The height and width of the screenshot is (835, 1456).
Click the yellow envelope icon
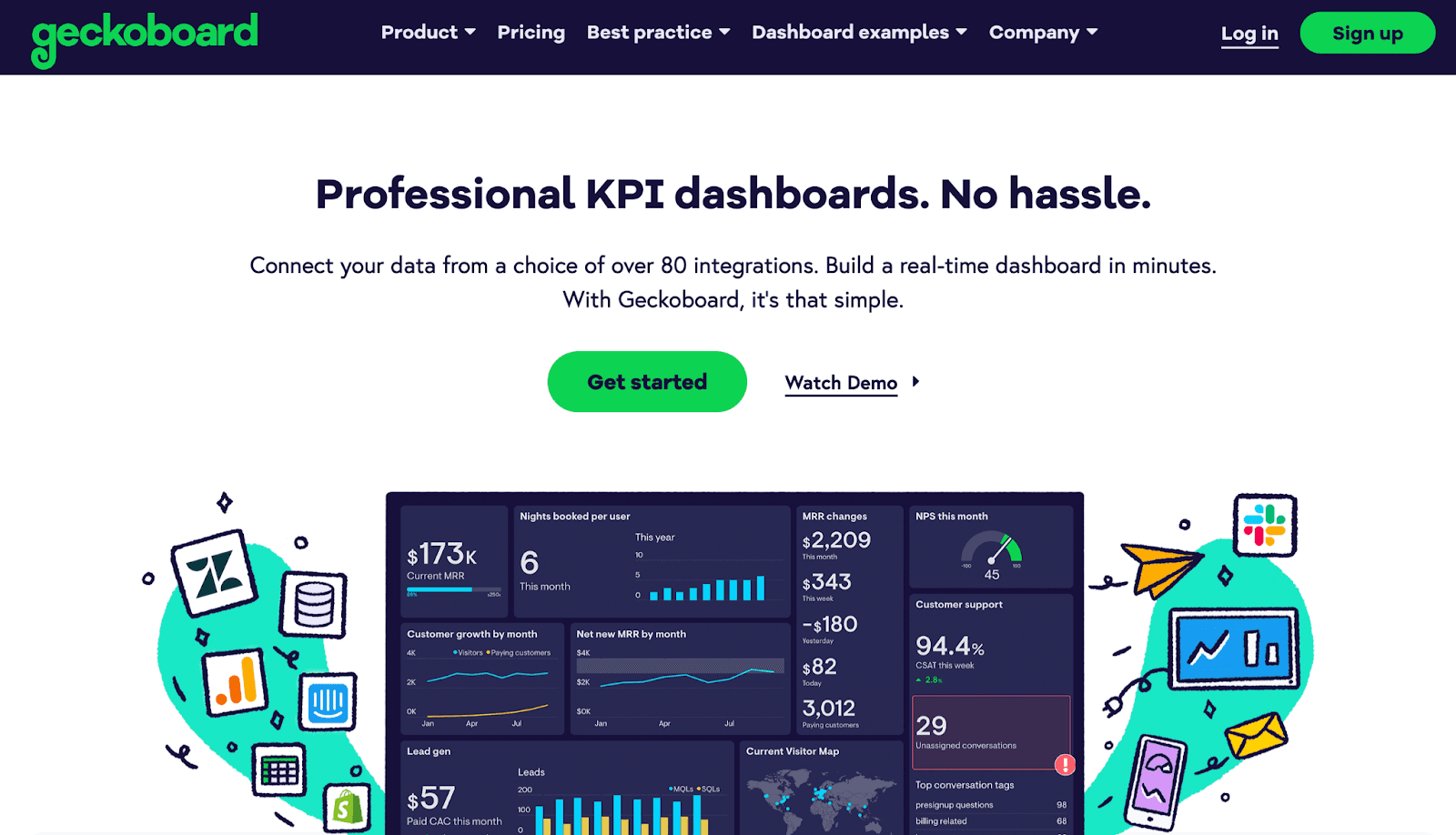coord(1257,735)
